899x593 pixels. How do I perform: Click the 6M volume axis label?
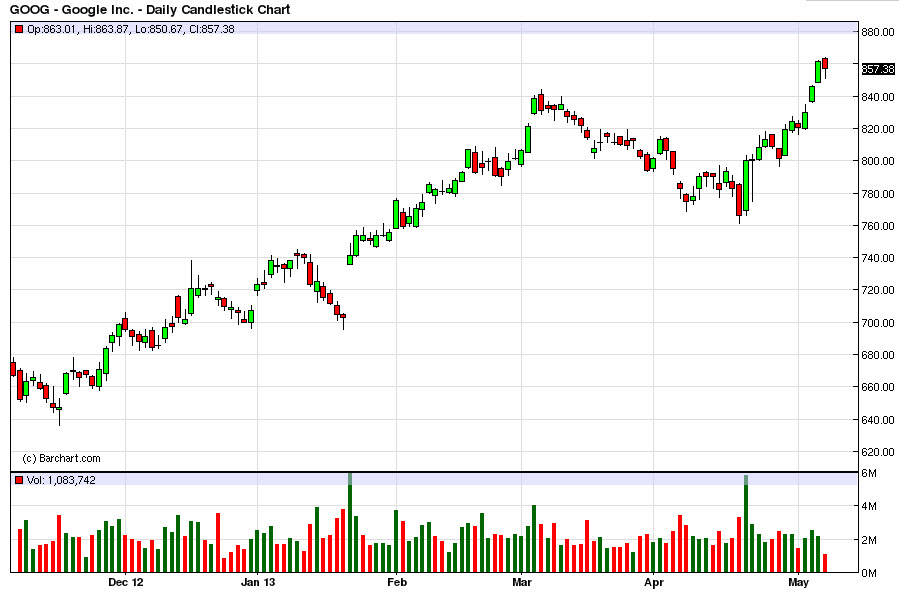click(x=869, y=473)
